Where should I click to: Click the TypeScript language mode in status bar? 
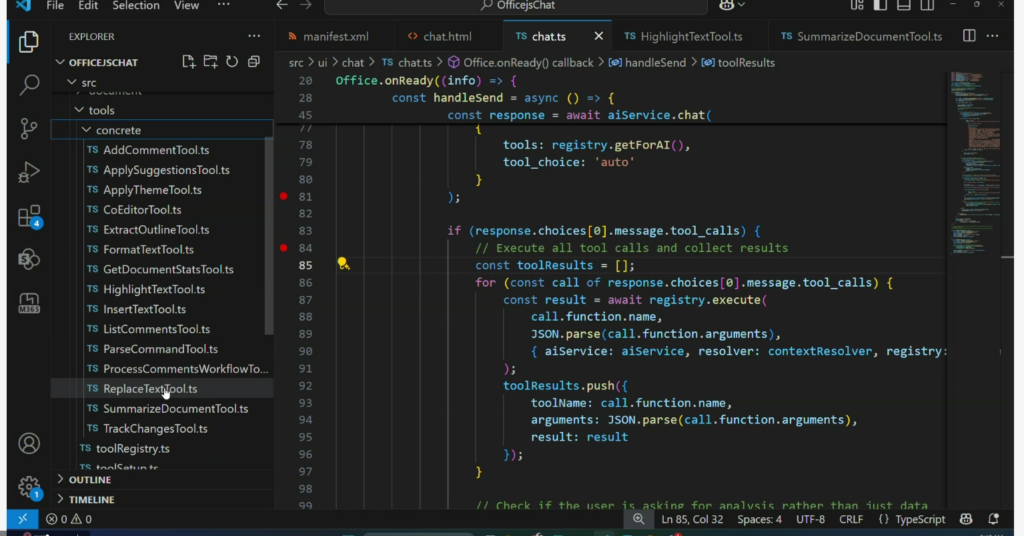(x=911, y=519)
